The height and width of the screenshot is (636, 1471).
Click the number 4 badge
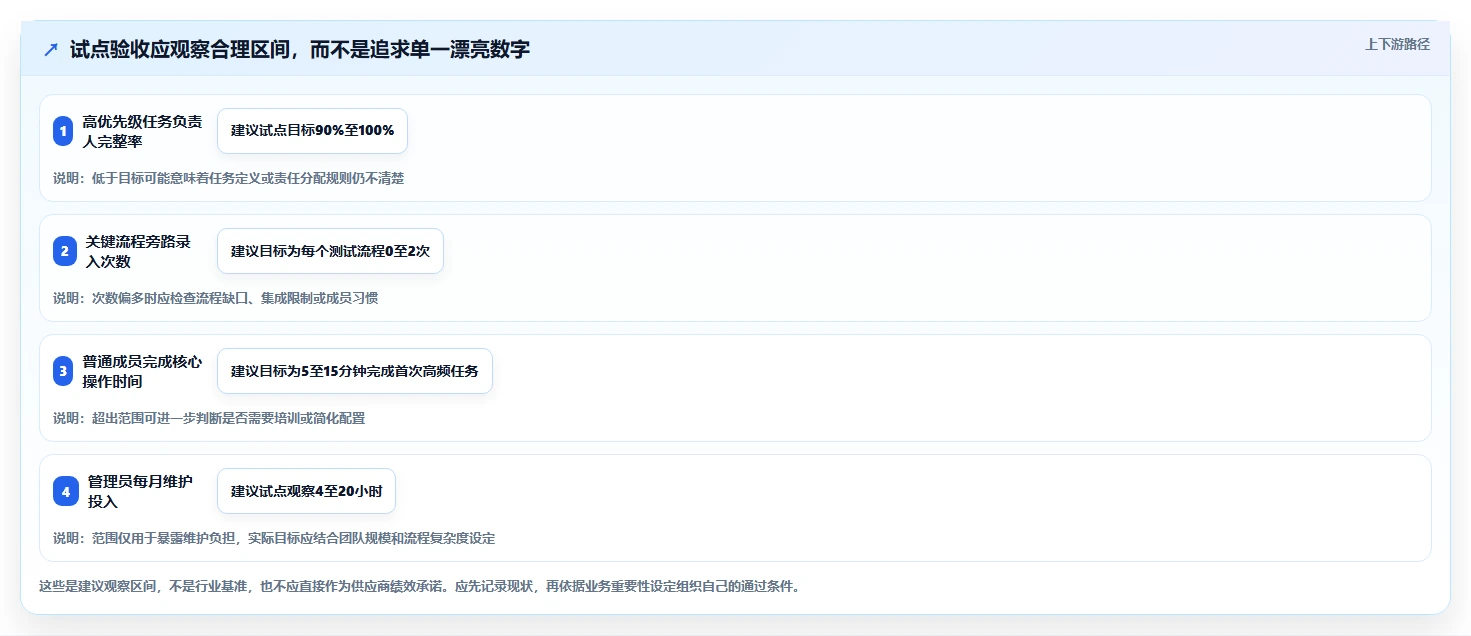(x=64, y=491)
